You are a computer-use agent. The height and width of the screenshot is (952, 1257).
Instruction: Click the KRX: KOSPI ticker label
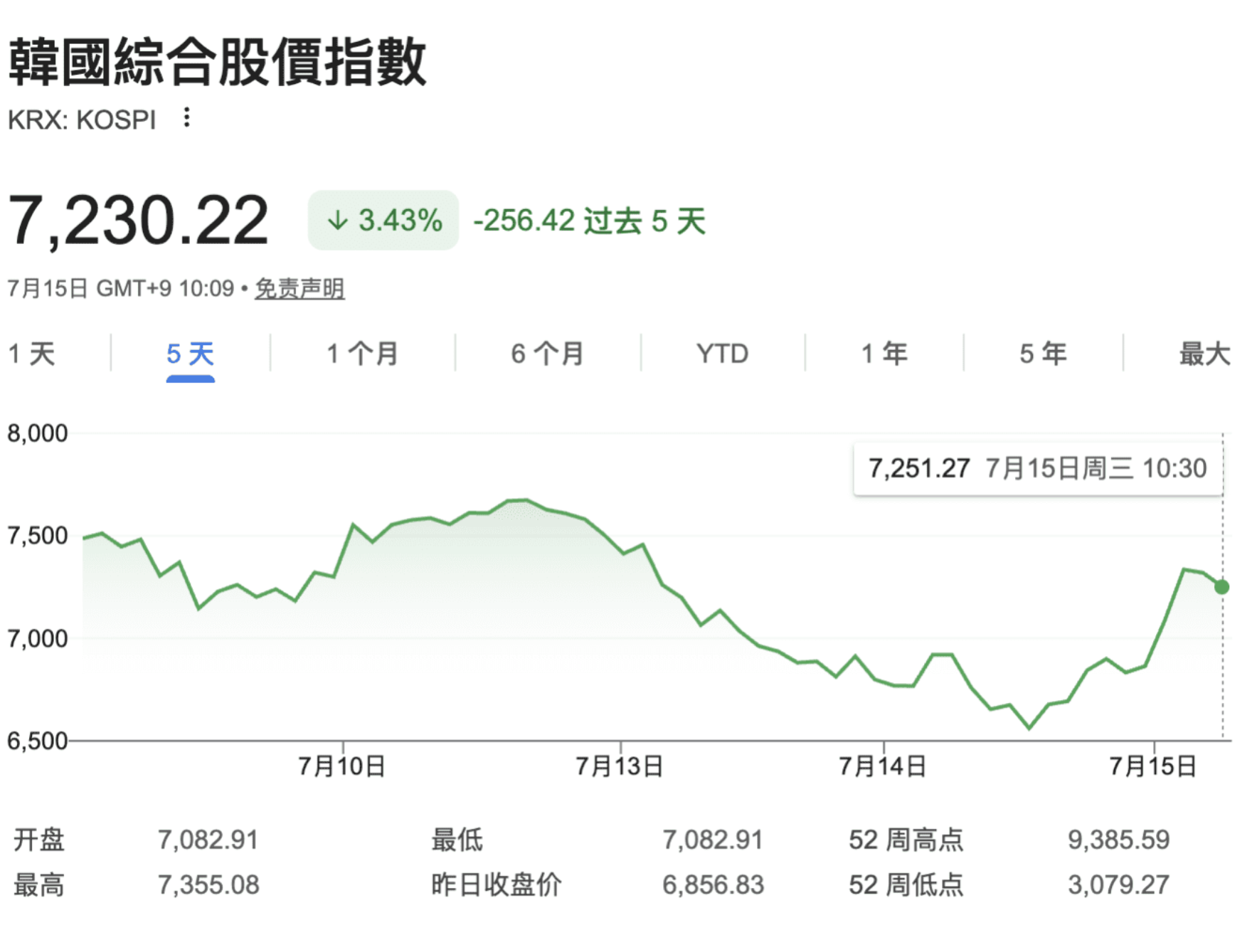(81, 120)
